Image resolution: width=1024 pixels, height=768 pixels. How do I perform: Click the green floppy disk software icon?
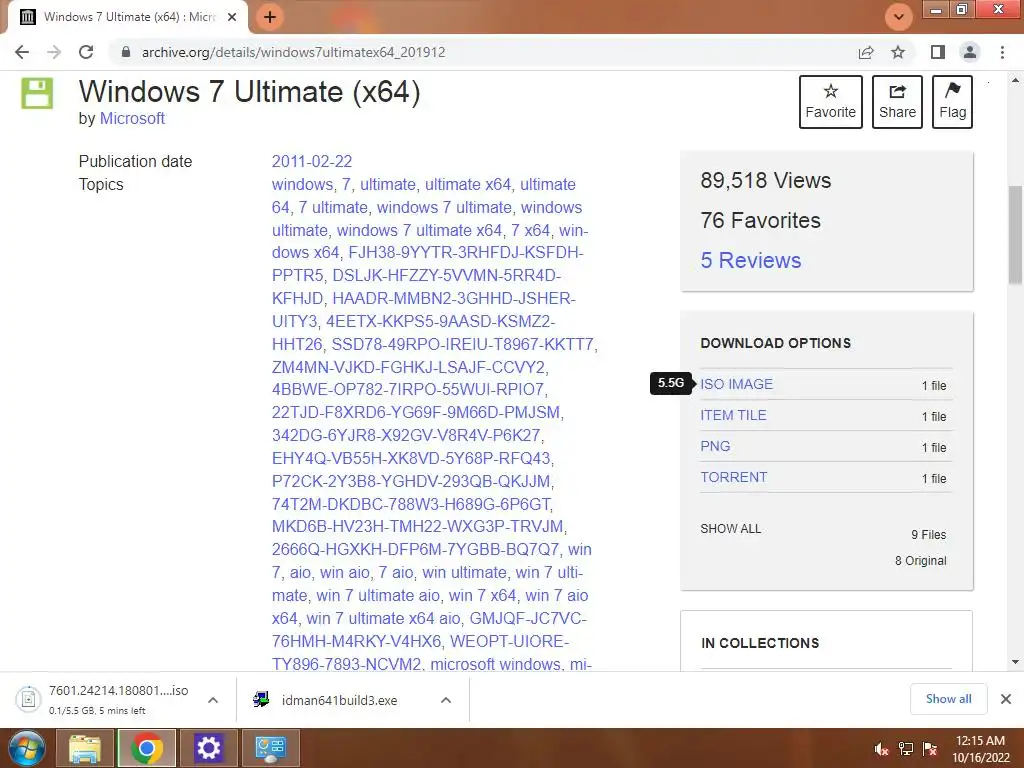(x=37, y=93)
